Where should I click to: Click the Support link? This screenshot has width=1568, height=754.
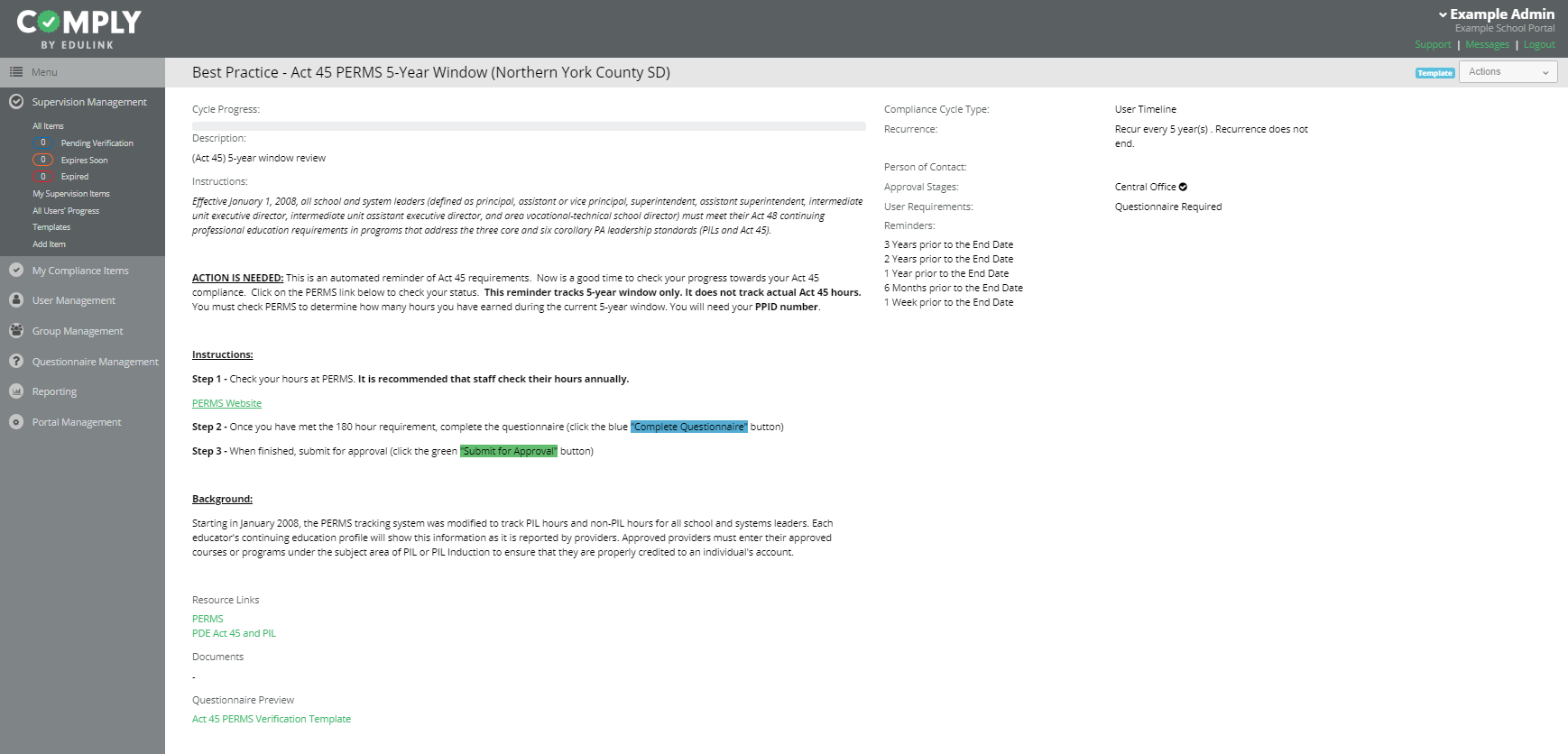point(1433,44)
